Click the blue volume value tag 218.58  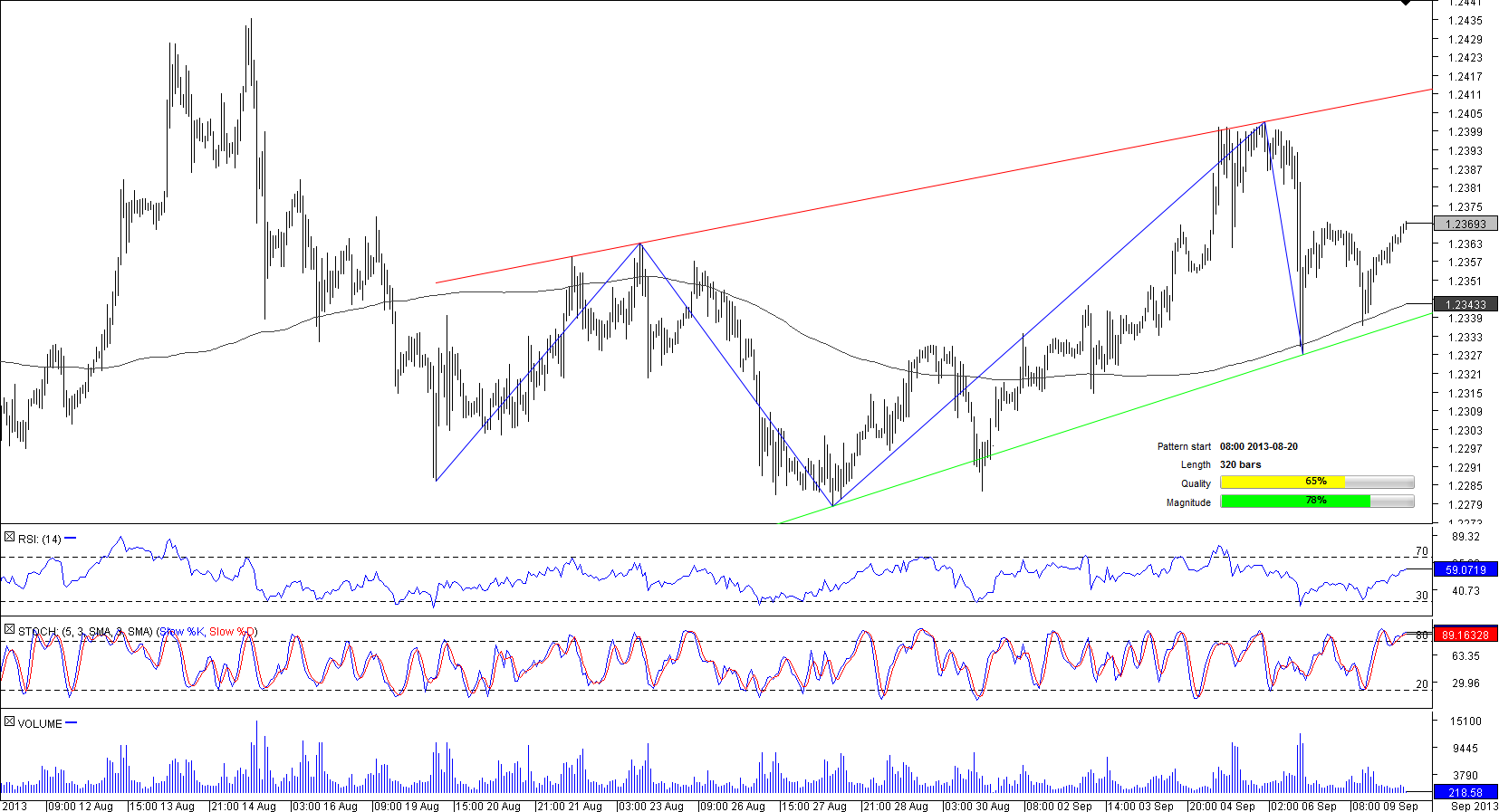[x=1465, y=792]
